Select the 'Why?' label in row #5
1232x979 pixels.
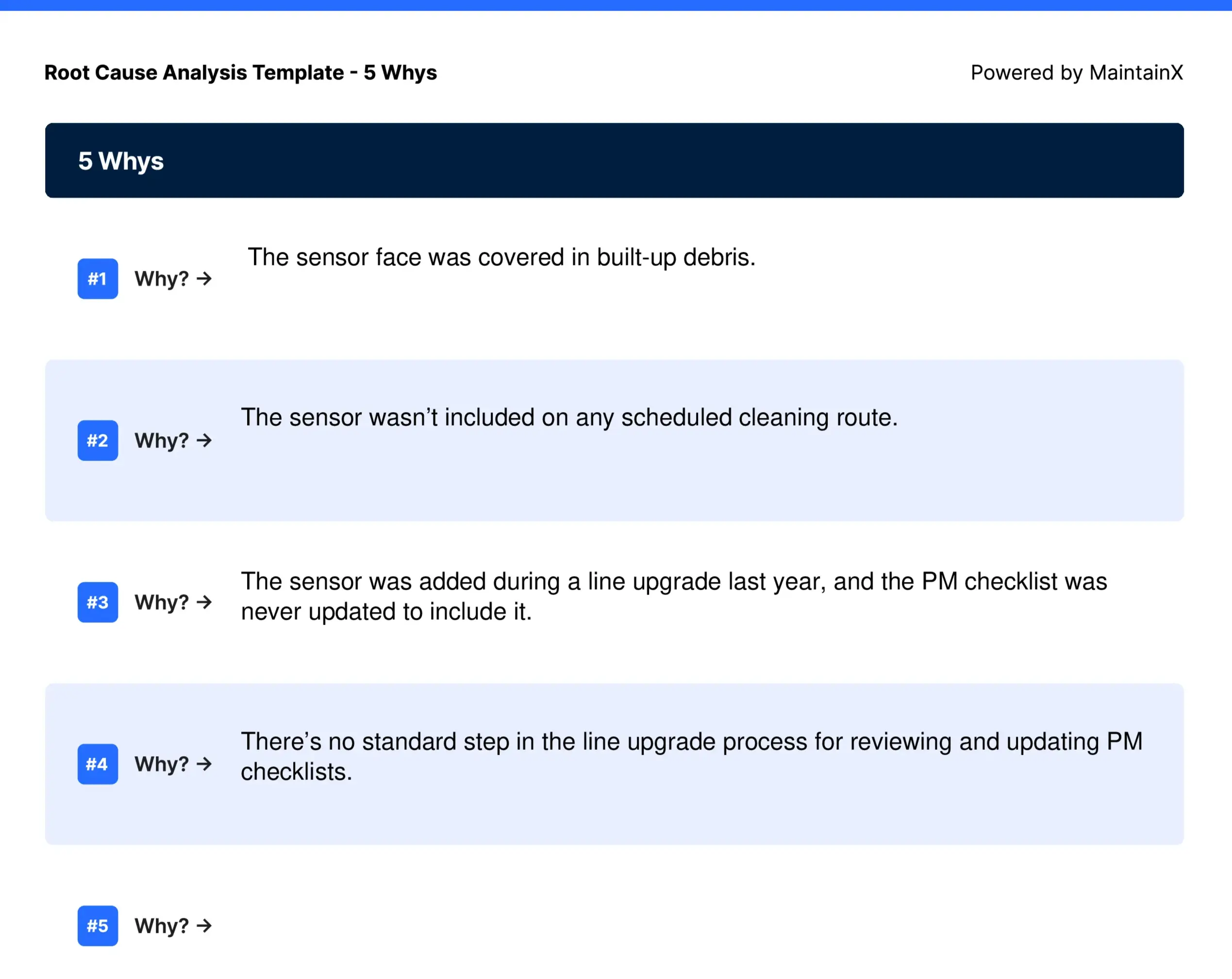coord(162,927)
